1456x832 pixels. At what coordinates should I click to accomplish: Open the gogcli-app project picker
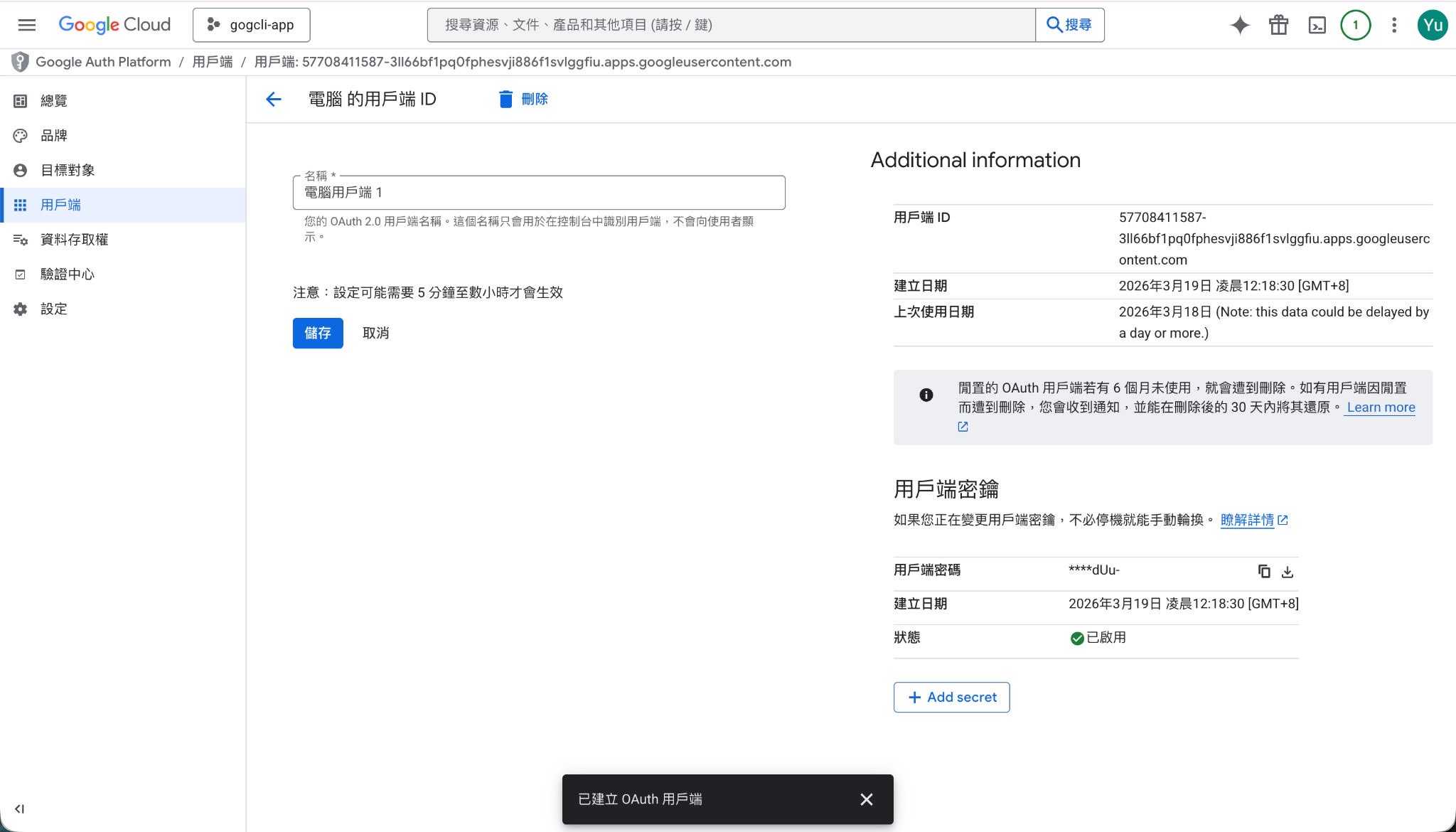point(251,25)
